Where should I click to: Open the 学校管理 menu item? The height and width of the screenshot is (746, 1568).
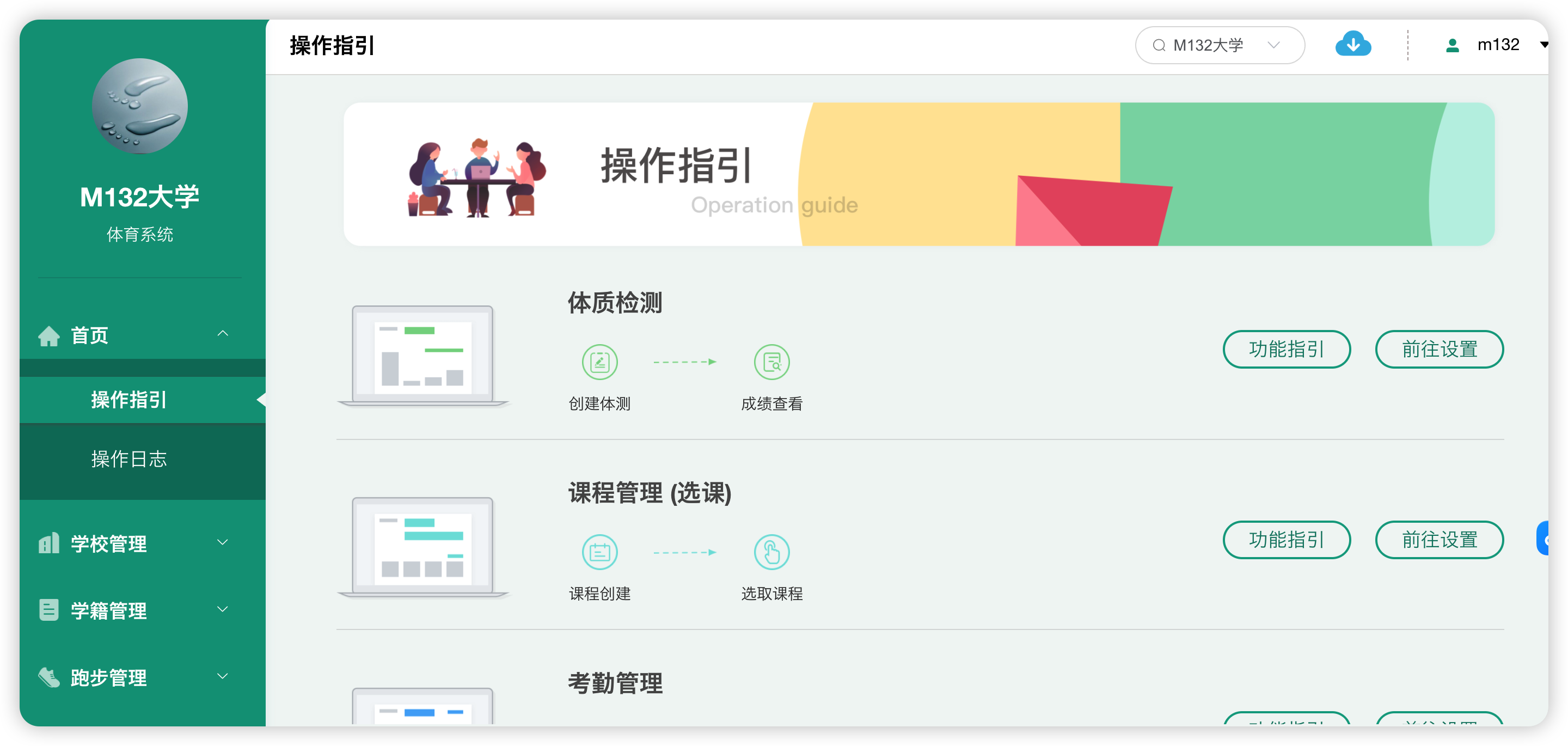pyautogui.click(x=143, y=542)
